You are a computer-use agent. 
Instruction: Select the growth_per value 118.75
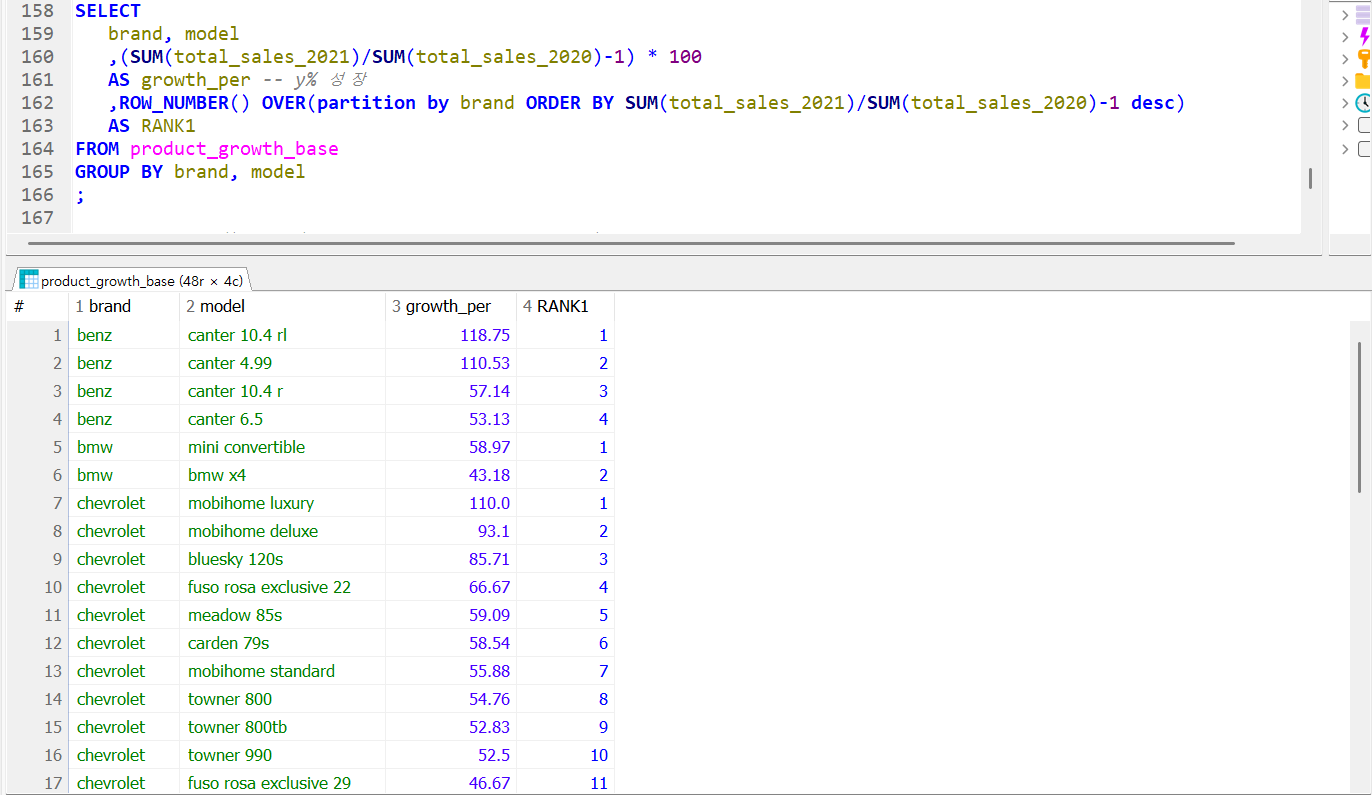451,335
